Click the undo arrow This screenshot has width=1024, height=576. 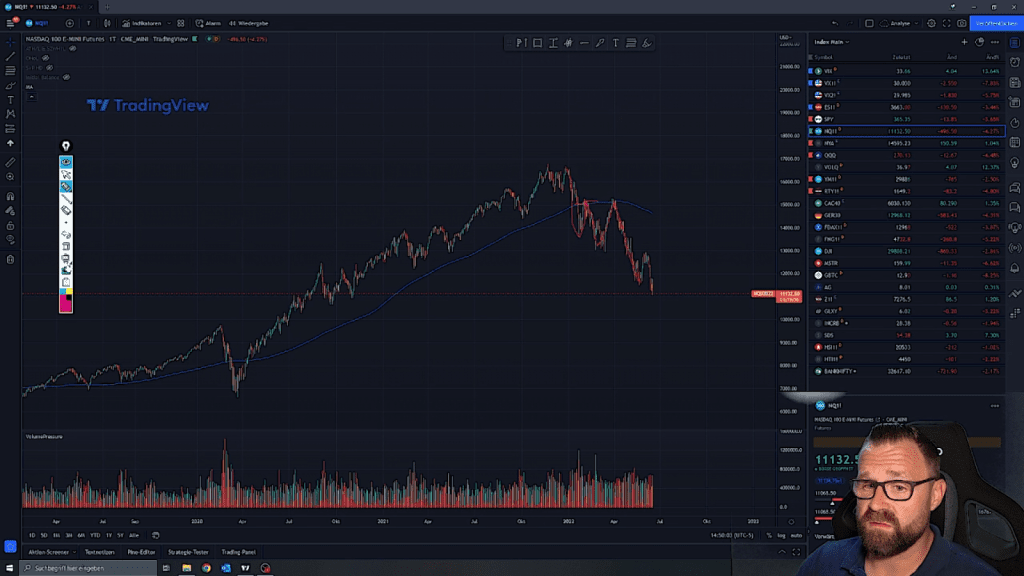(x=835, y=23)
